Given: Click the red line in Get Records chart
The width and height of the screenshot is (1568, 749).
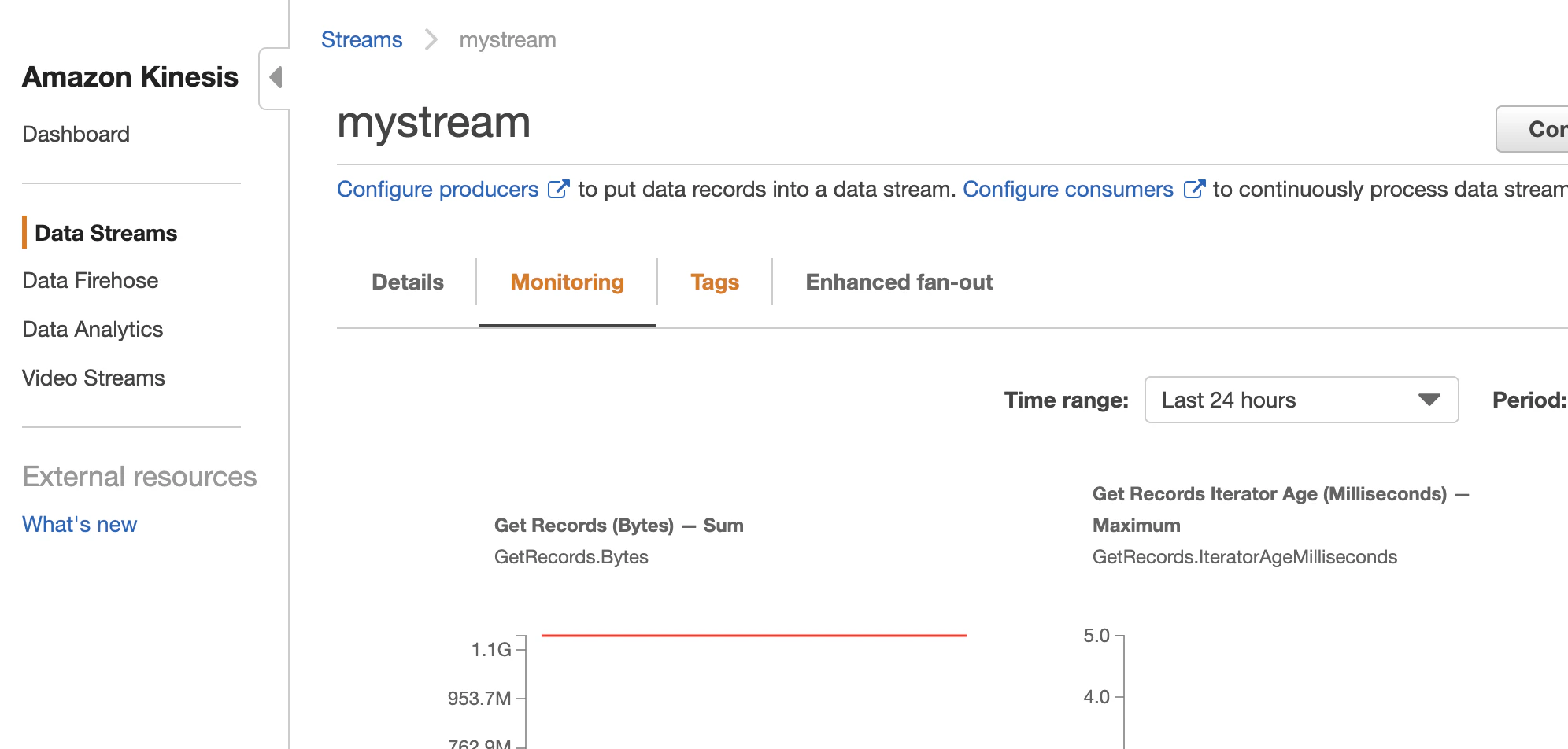Looking at the screenshot, I should pos(753,635).
